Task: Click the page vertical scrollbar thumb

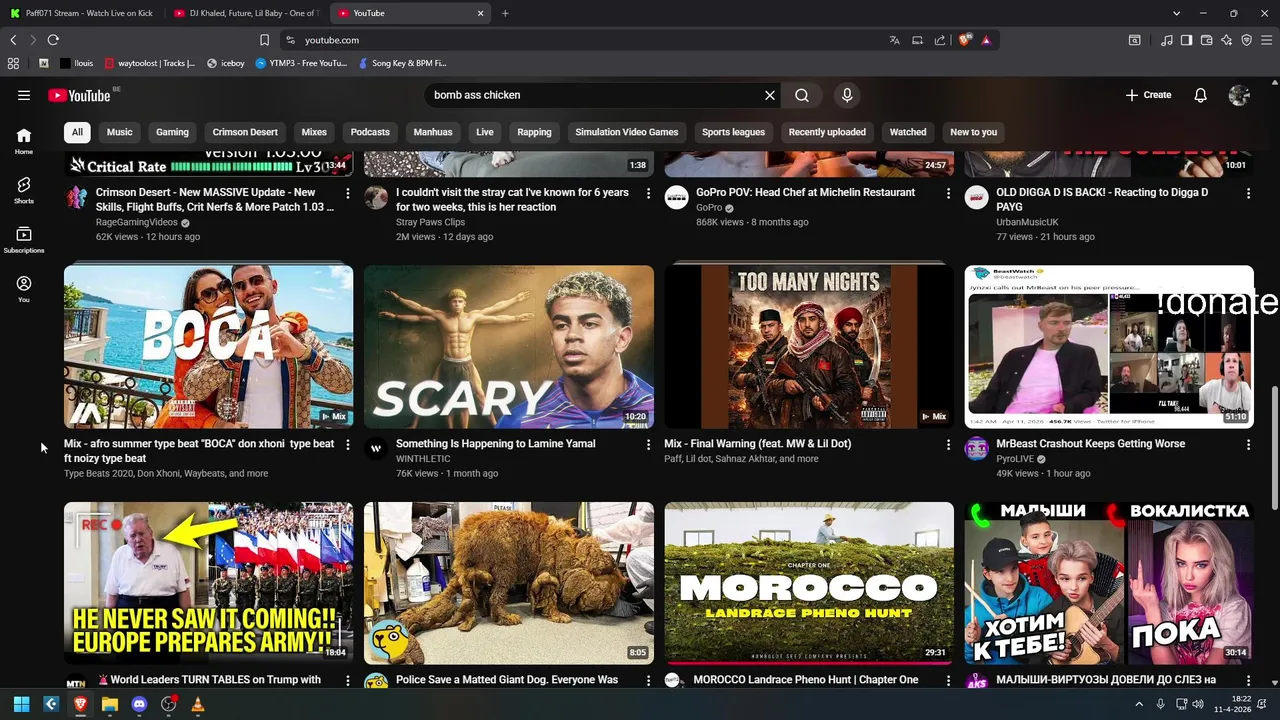Action: (1274, 450)
